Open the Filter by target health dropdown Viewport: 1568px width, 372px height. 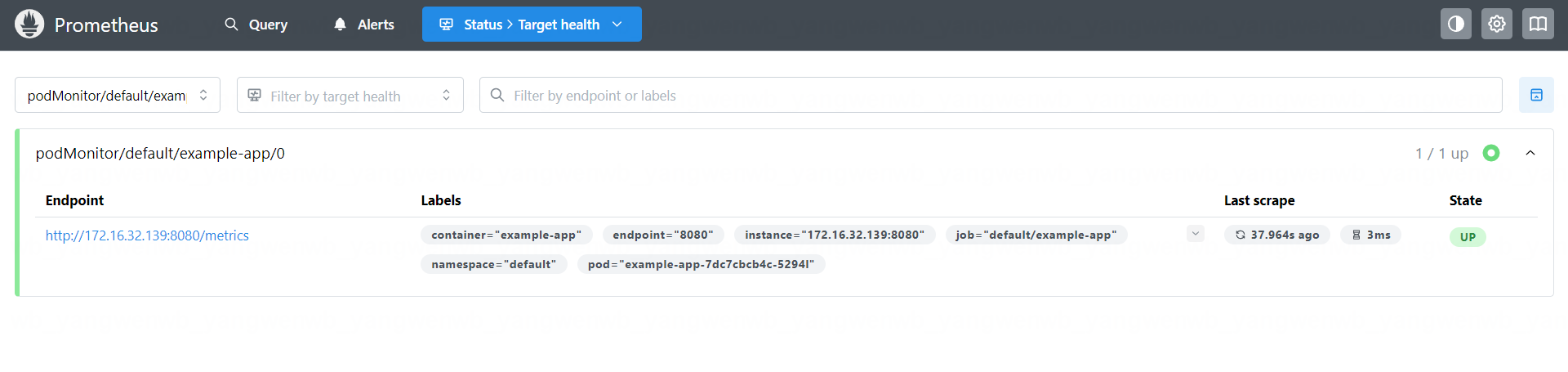tap(350, 96)
